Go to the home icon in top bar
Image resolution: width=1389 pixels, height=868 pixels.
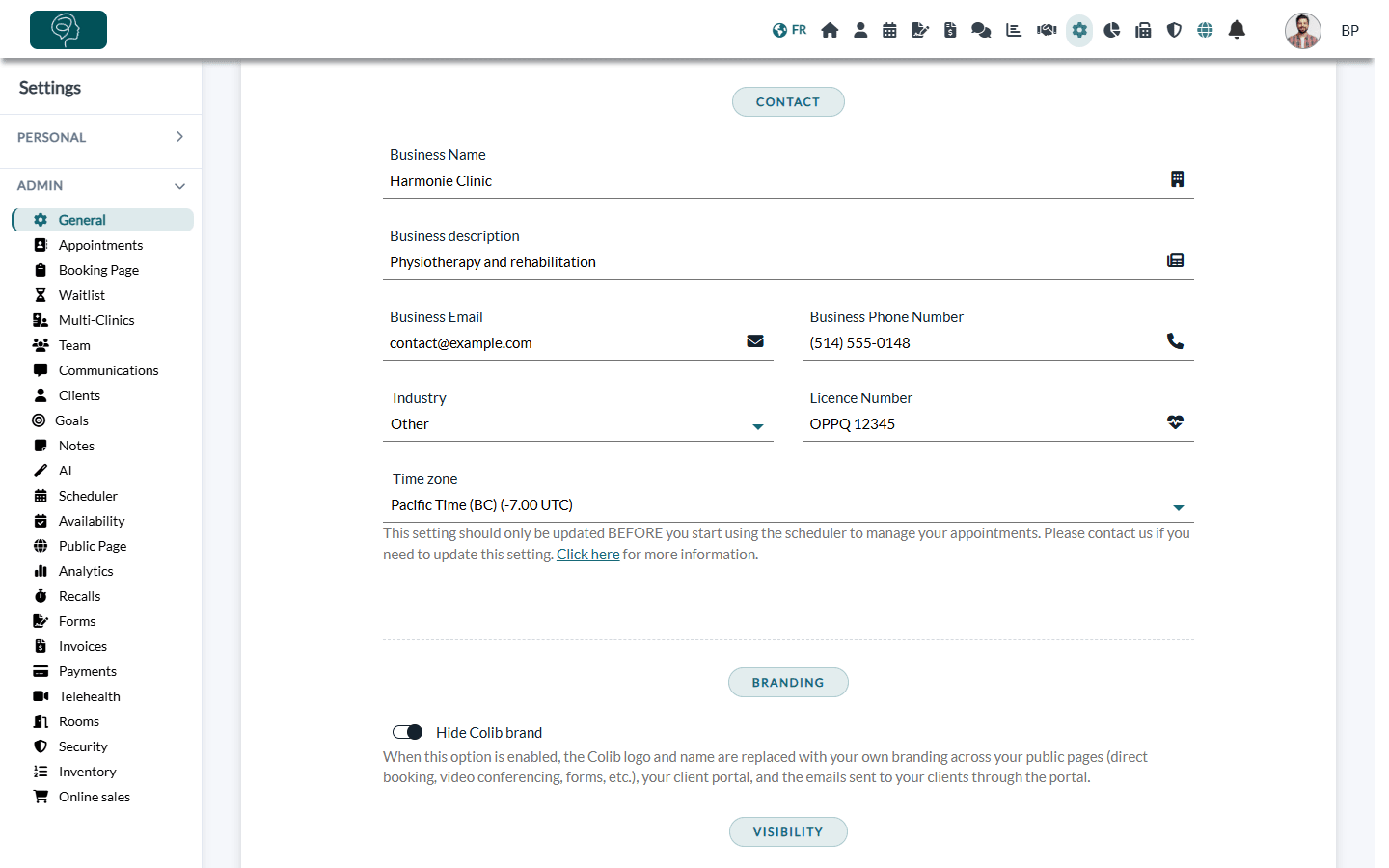tap(830, 30)
